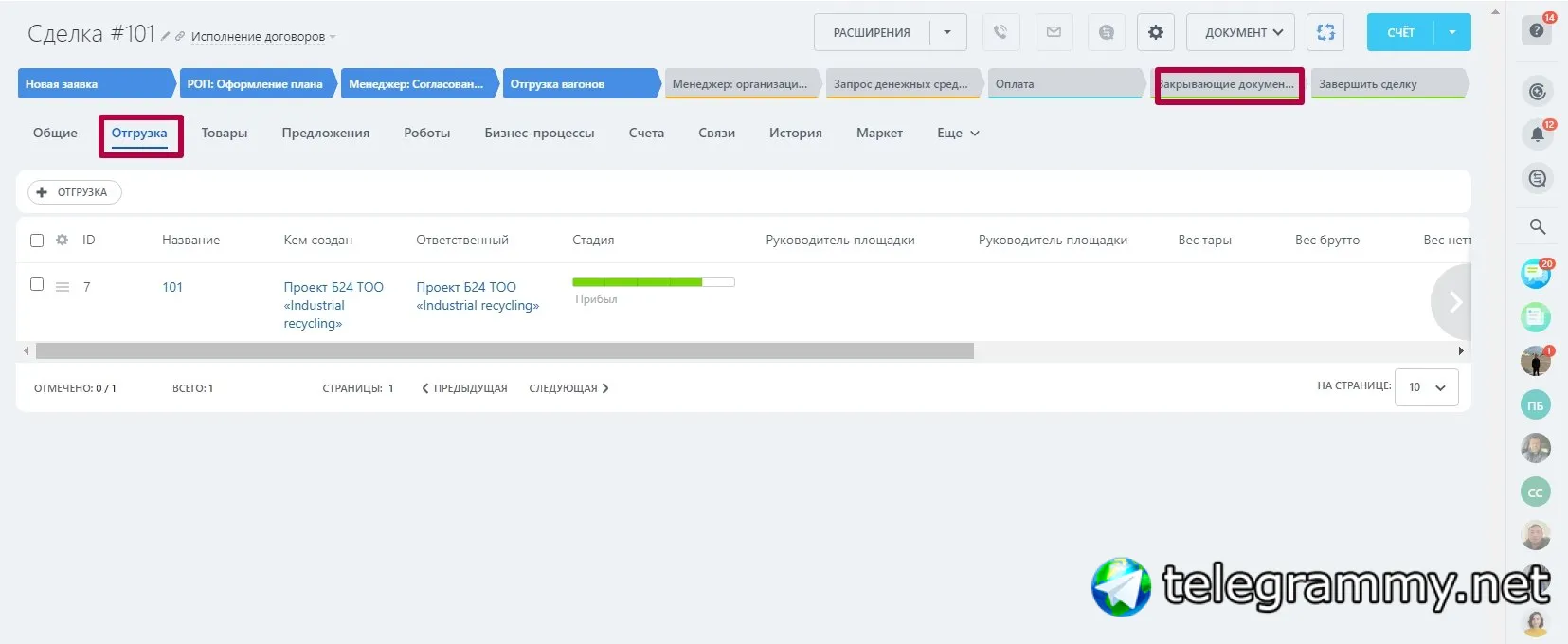Open the per-page count dropdown showing 10

[1427, 387]
